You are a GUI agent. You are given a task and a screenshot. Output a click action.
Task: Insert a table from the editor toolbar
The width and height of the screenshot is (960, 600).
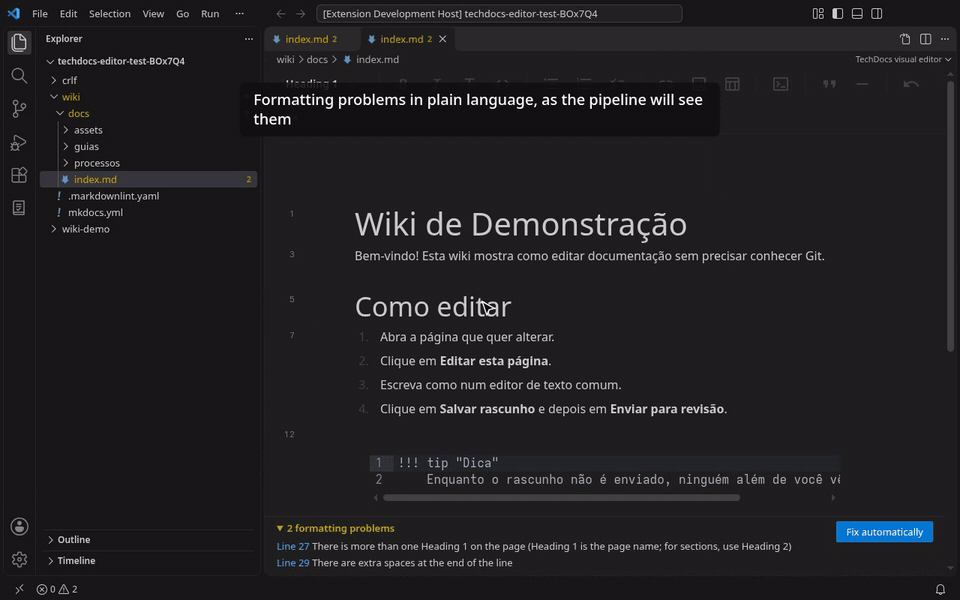[x=732, y=84]
